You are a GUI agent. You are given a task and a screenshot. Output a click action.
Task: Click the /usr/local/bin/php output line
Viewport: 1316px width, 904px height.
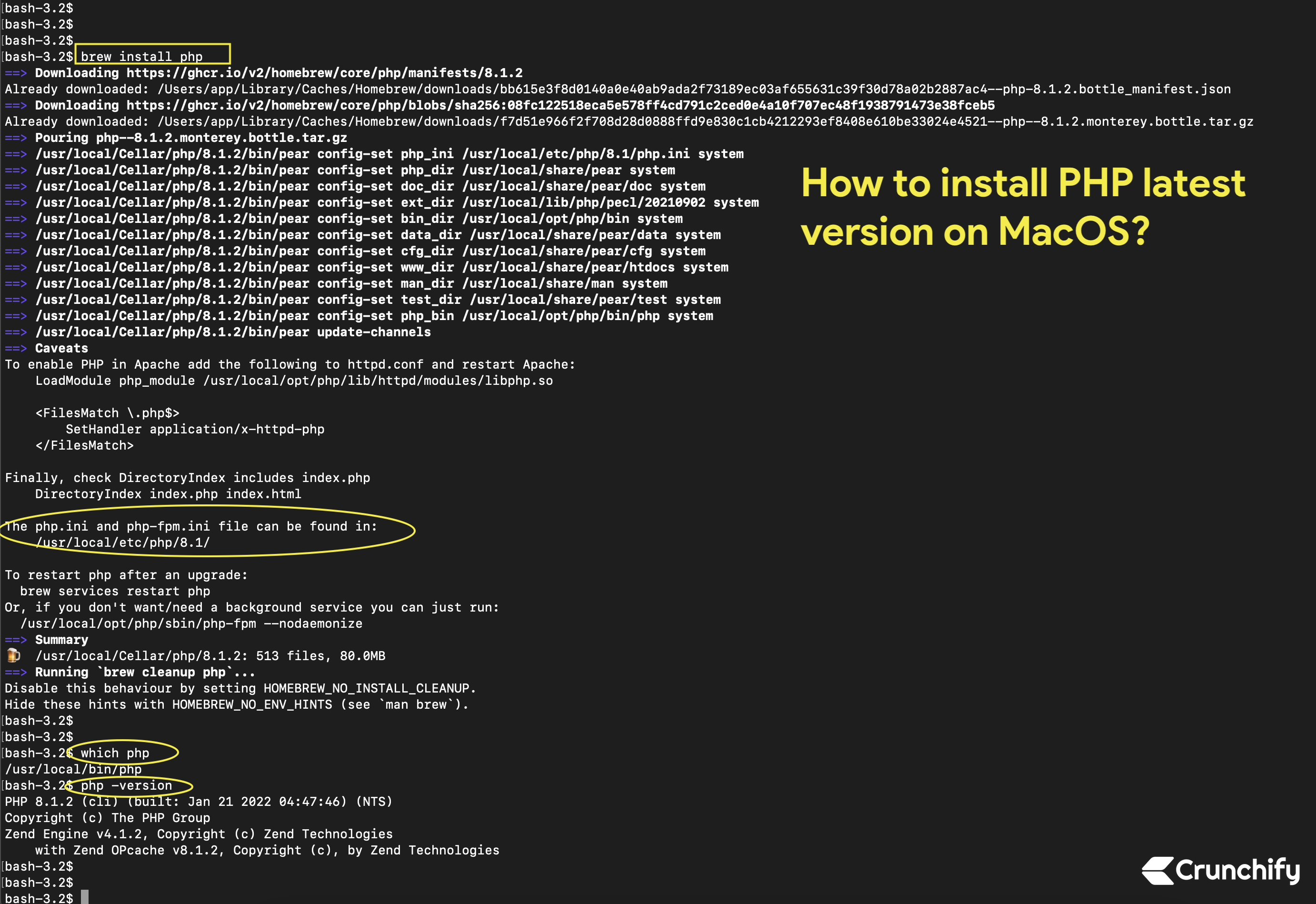(x=73, y=769)
